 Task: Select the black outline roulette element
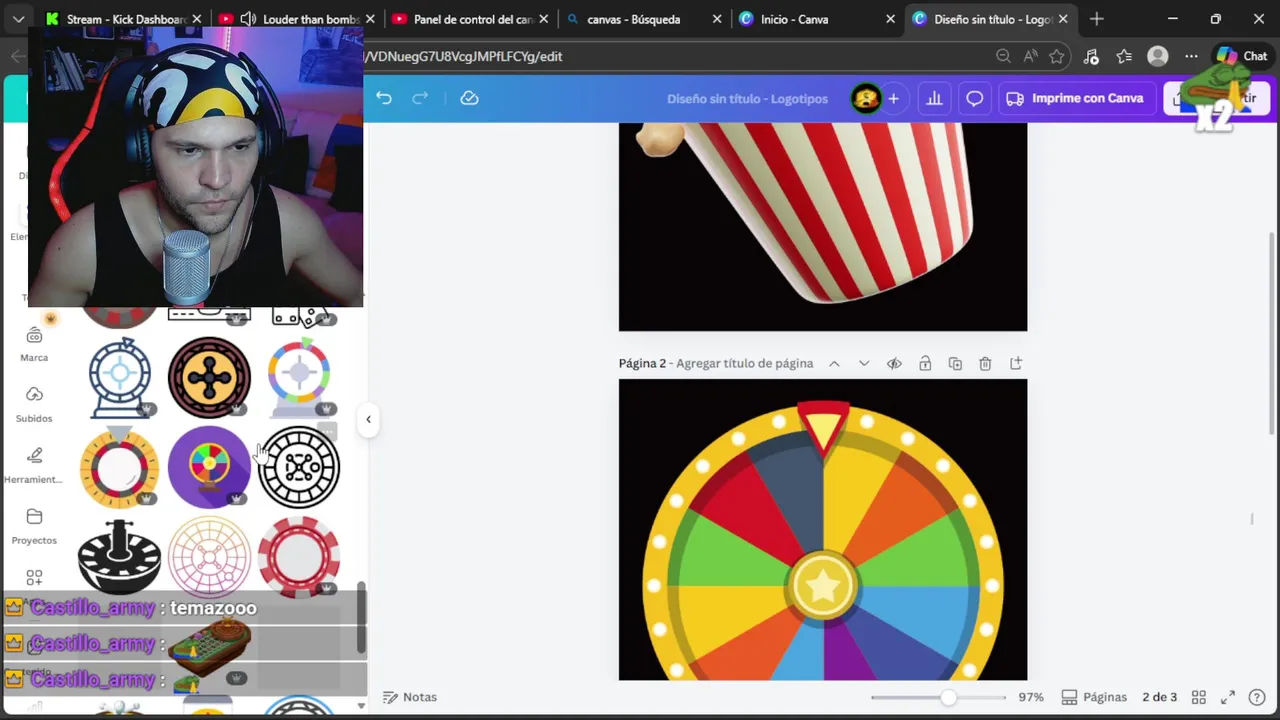(x=299, y=467)
